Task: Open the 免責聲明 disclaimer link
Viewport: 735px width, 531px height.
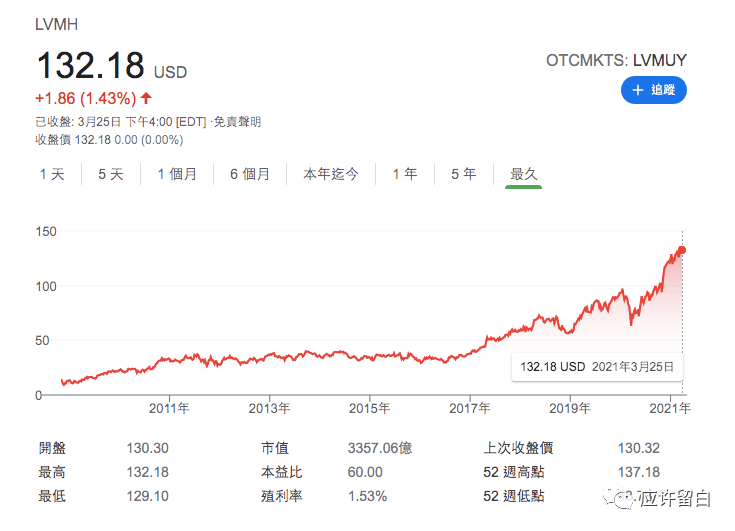Action: tap(240, 122)
